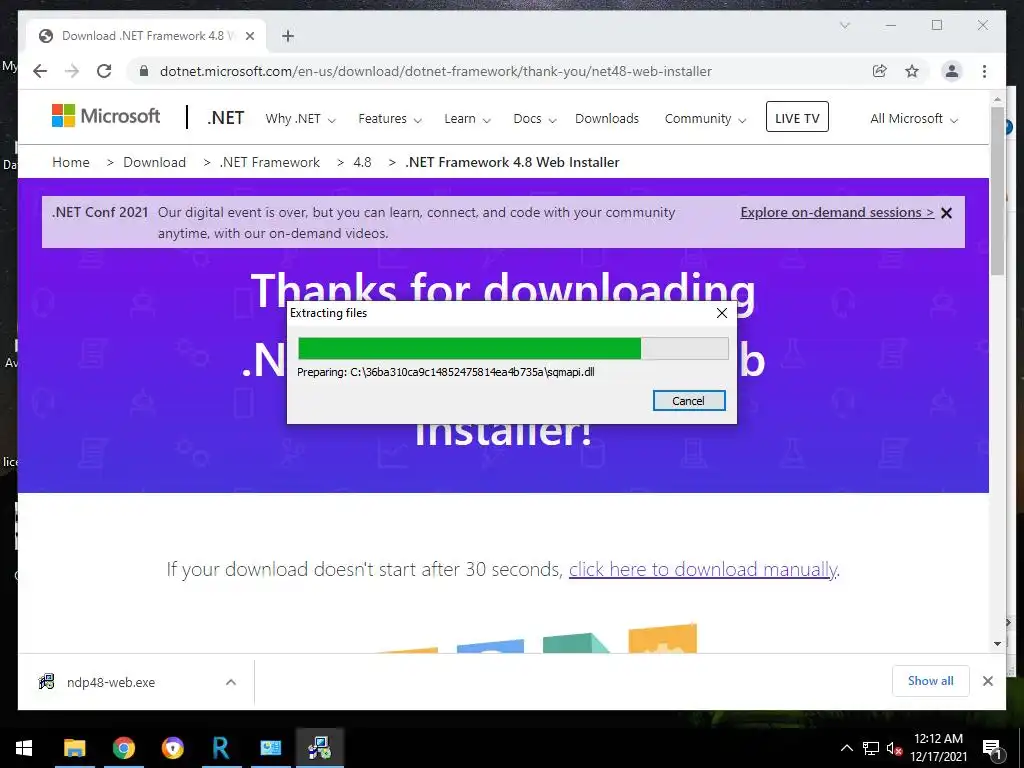Click the browser forward arrow
Image resolution: width=1024 pixels, height=768 pixels.
pos(72,71)
